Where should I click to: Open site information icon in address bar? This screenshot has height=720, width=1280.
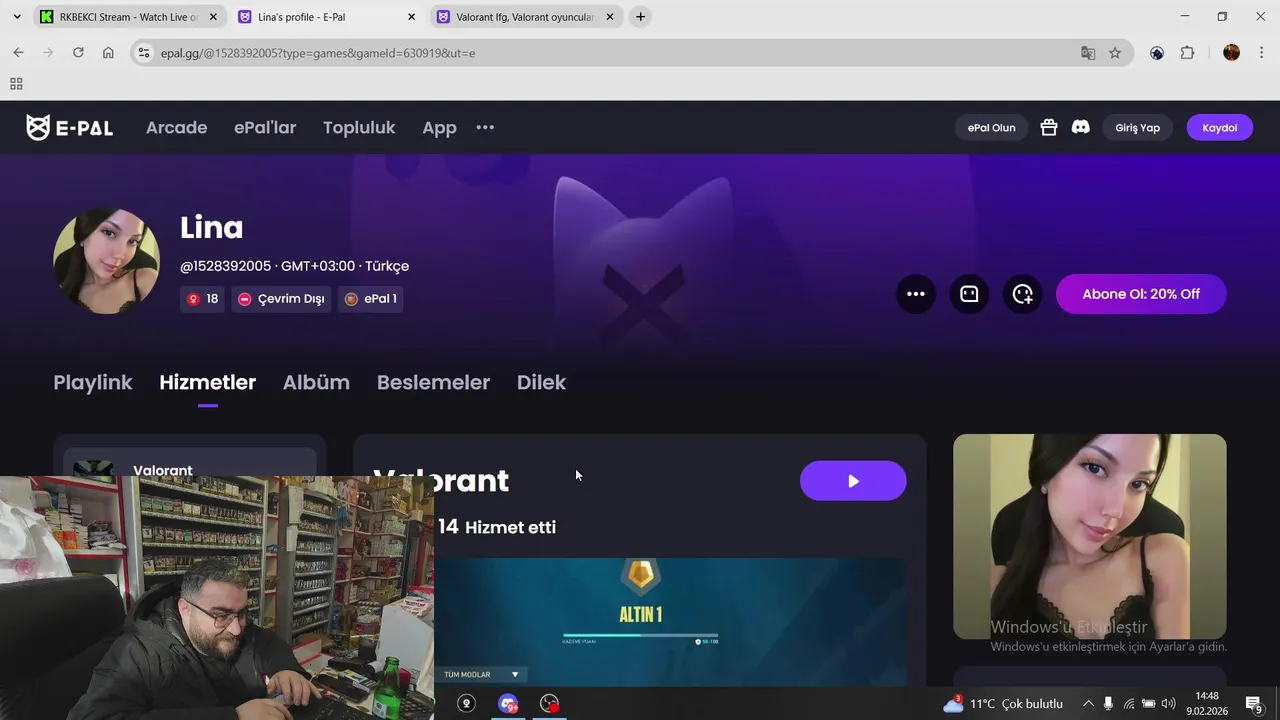(144, 53)
